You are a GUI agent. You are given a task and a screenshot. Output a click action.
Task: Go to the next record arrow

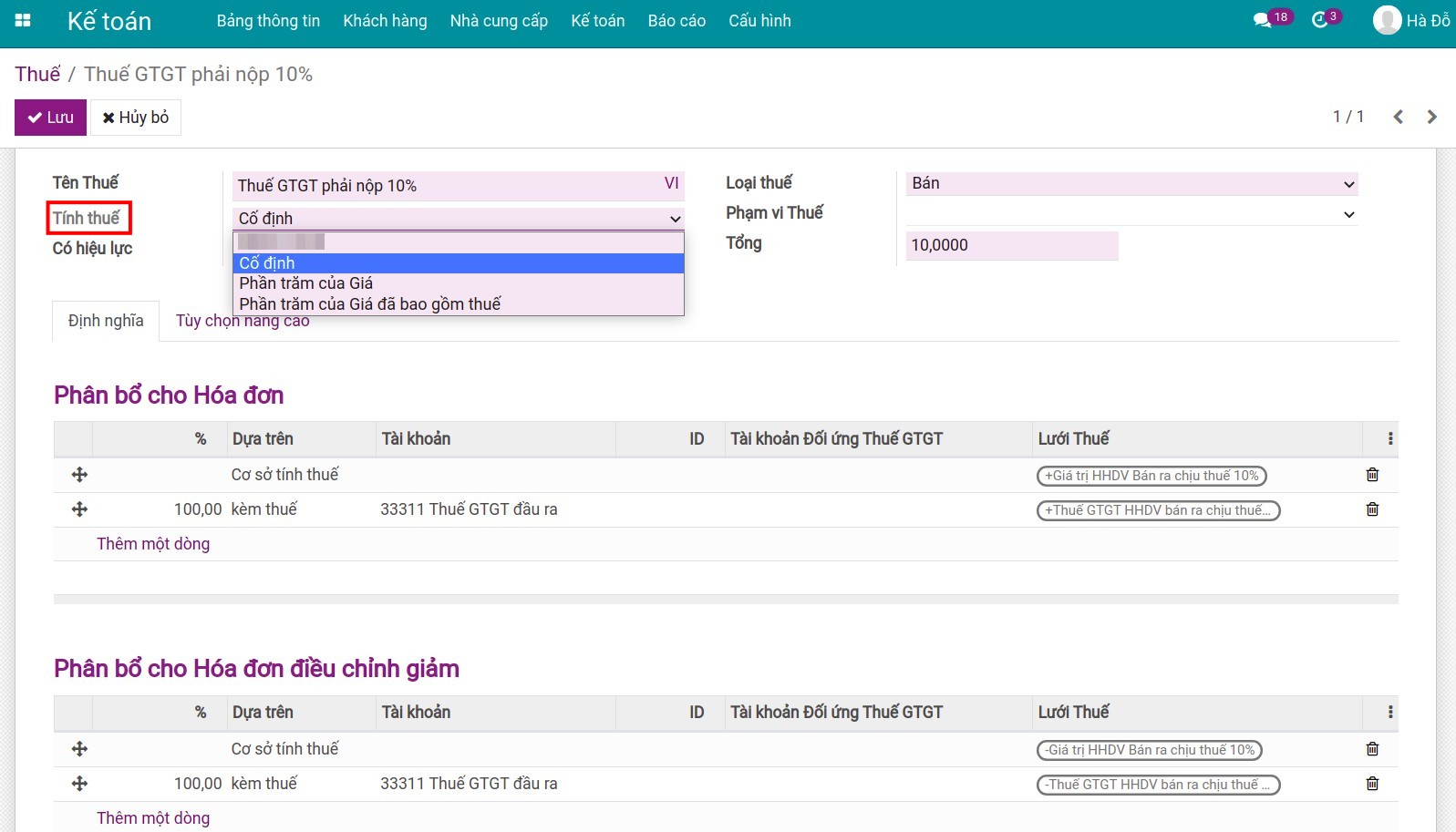[1431, 117]
